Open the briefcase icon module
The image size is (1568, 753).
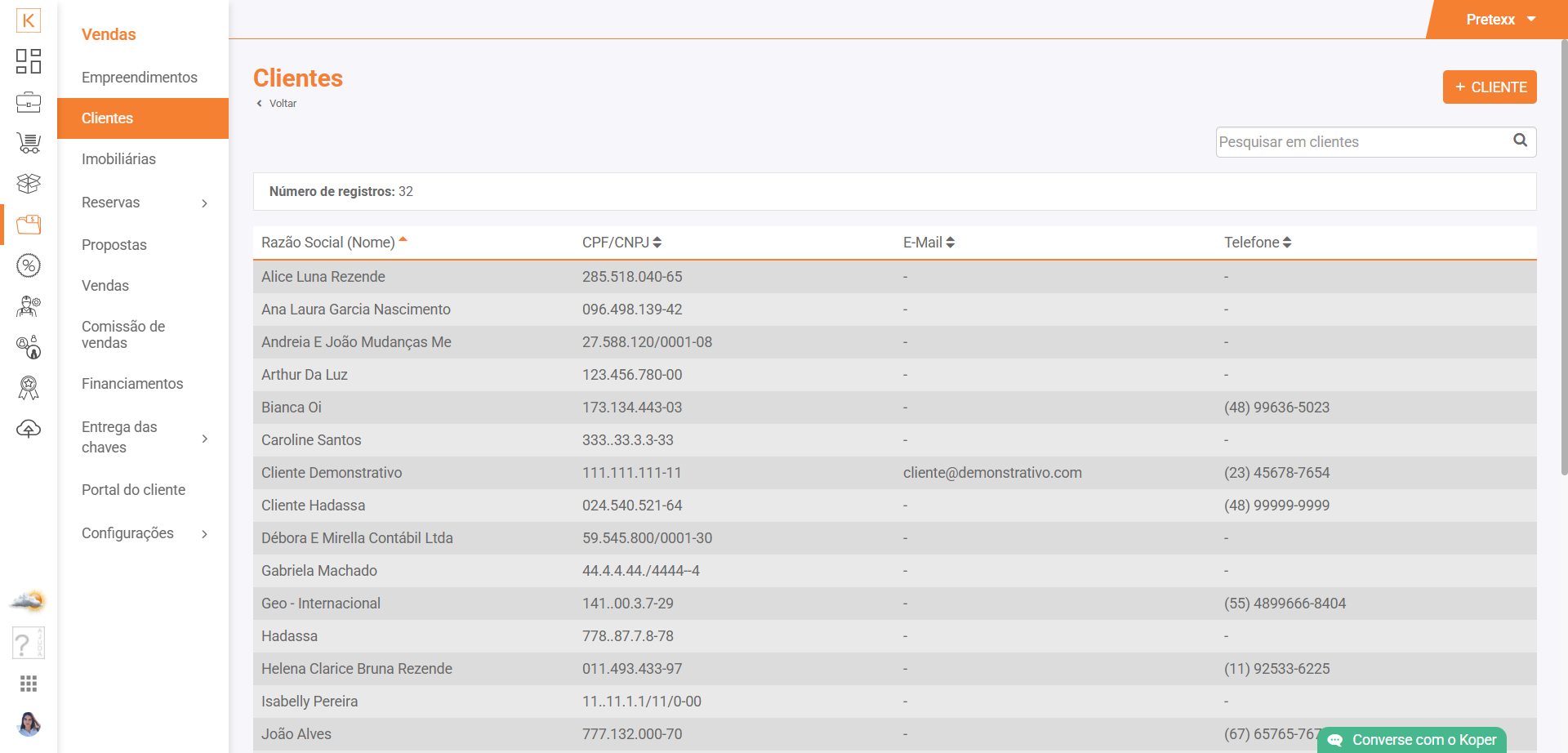pos(29,102)
